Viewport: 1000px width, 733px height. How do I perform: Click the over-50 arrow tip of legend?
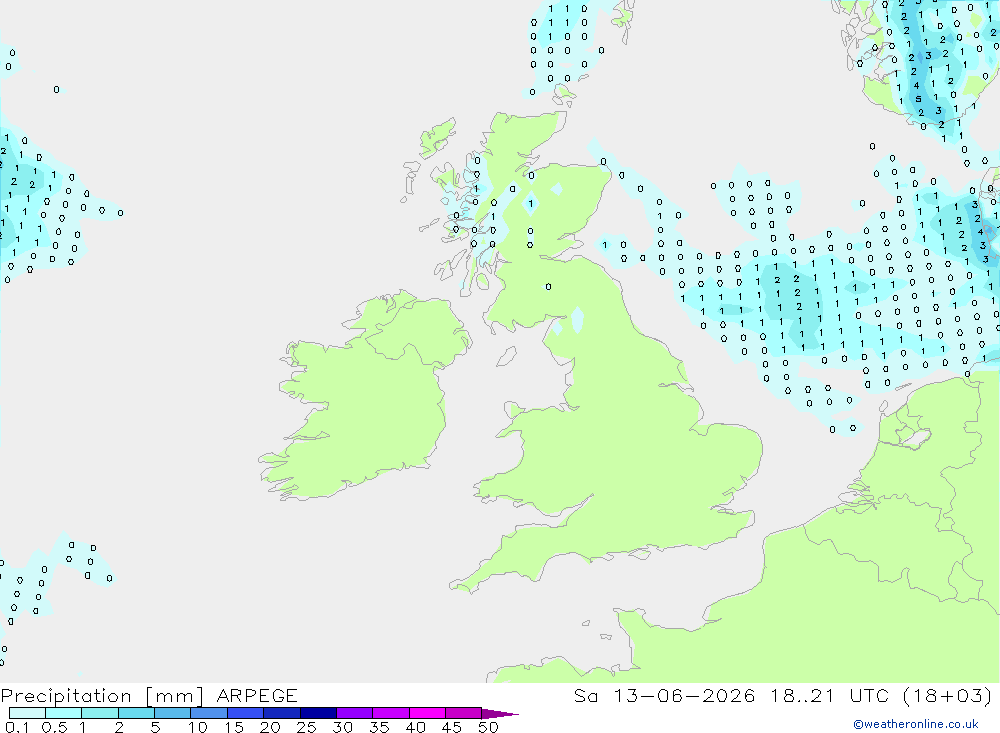coord(500,714)
